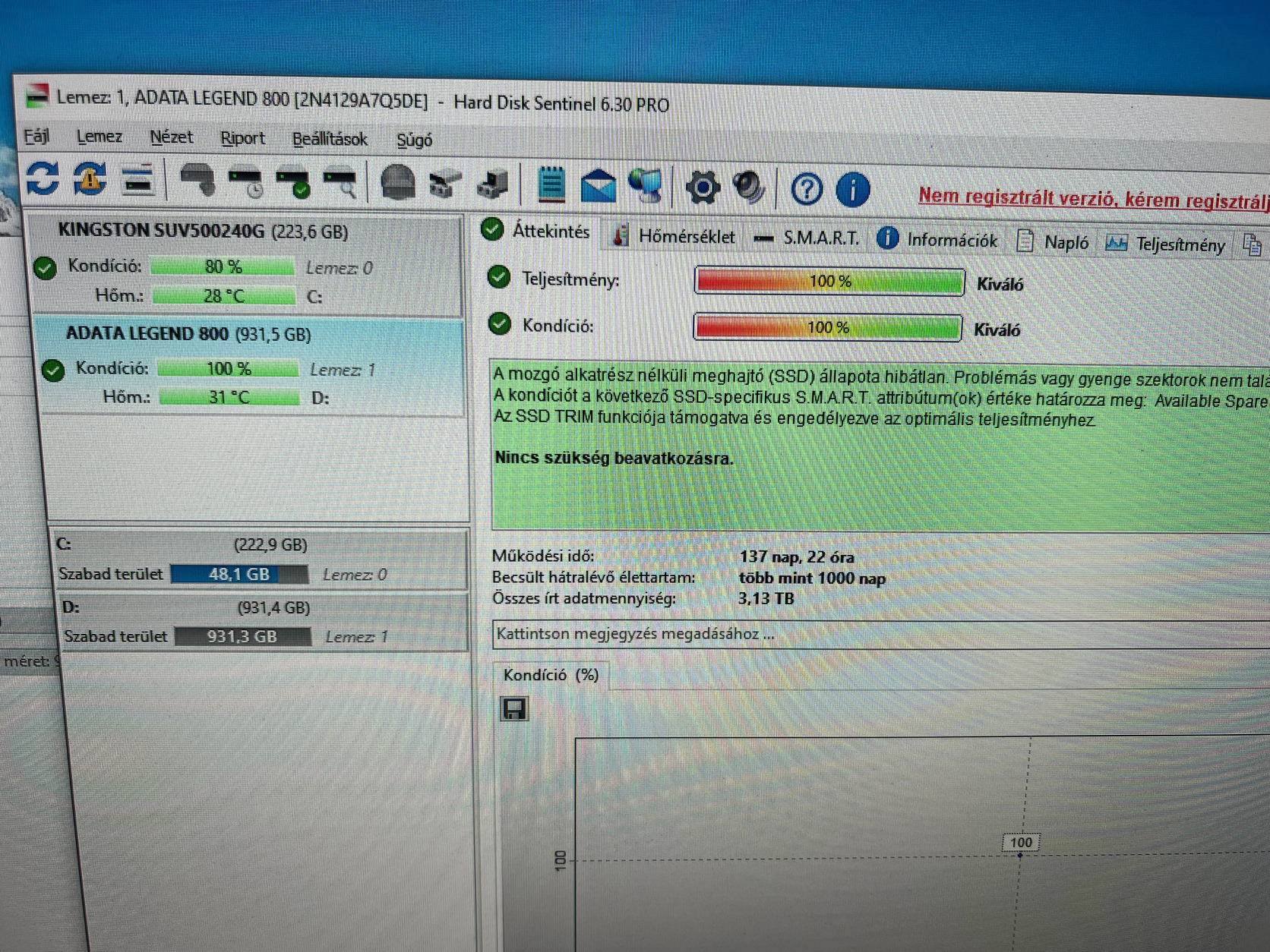Click the green status description text box

click(881, 445)
